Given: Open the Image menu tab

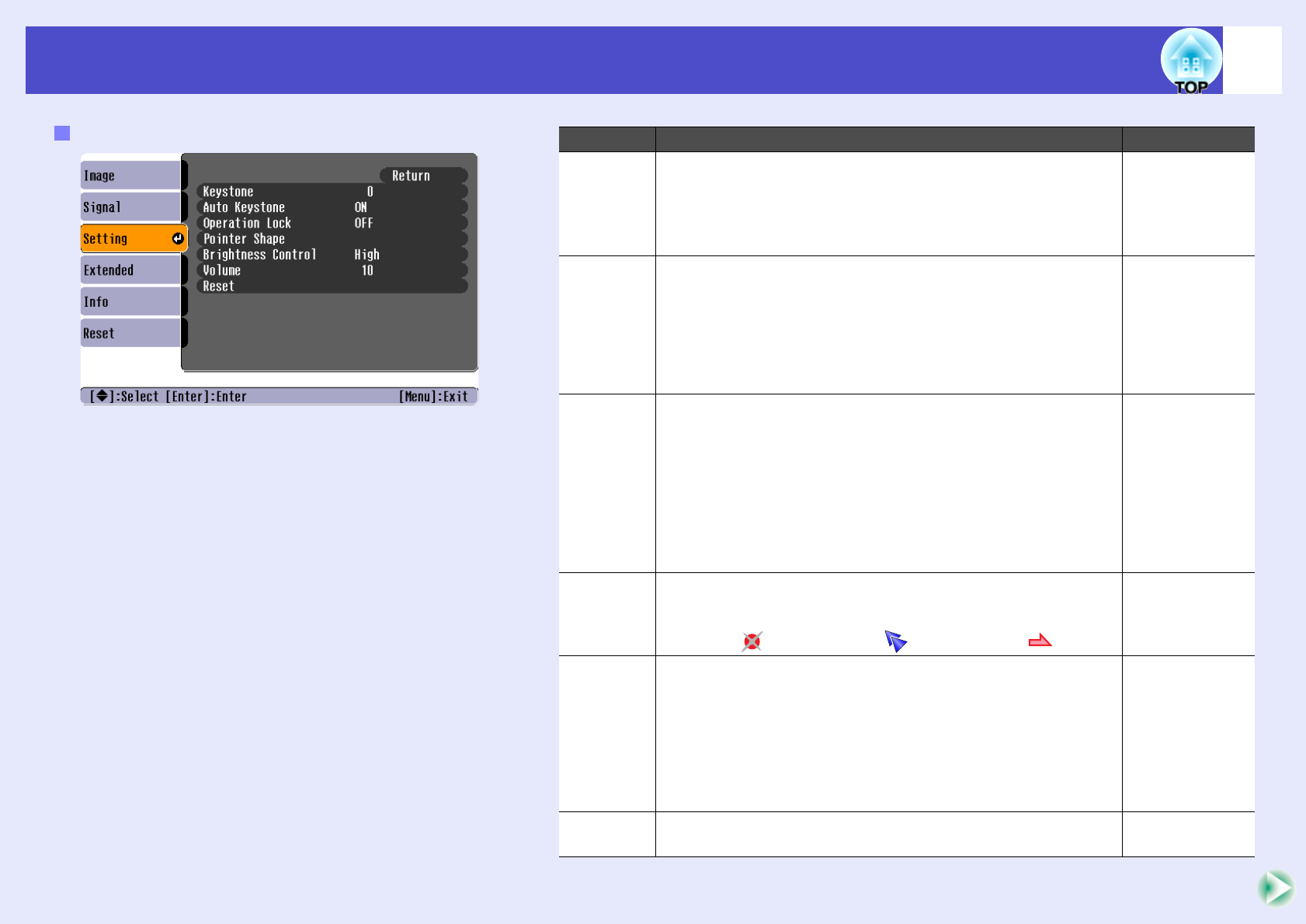Looking at the screenshot, I should click(130, 175).
